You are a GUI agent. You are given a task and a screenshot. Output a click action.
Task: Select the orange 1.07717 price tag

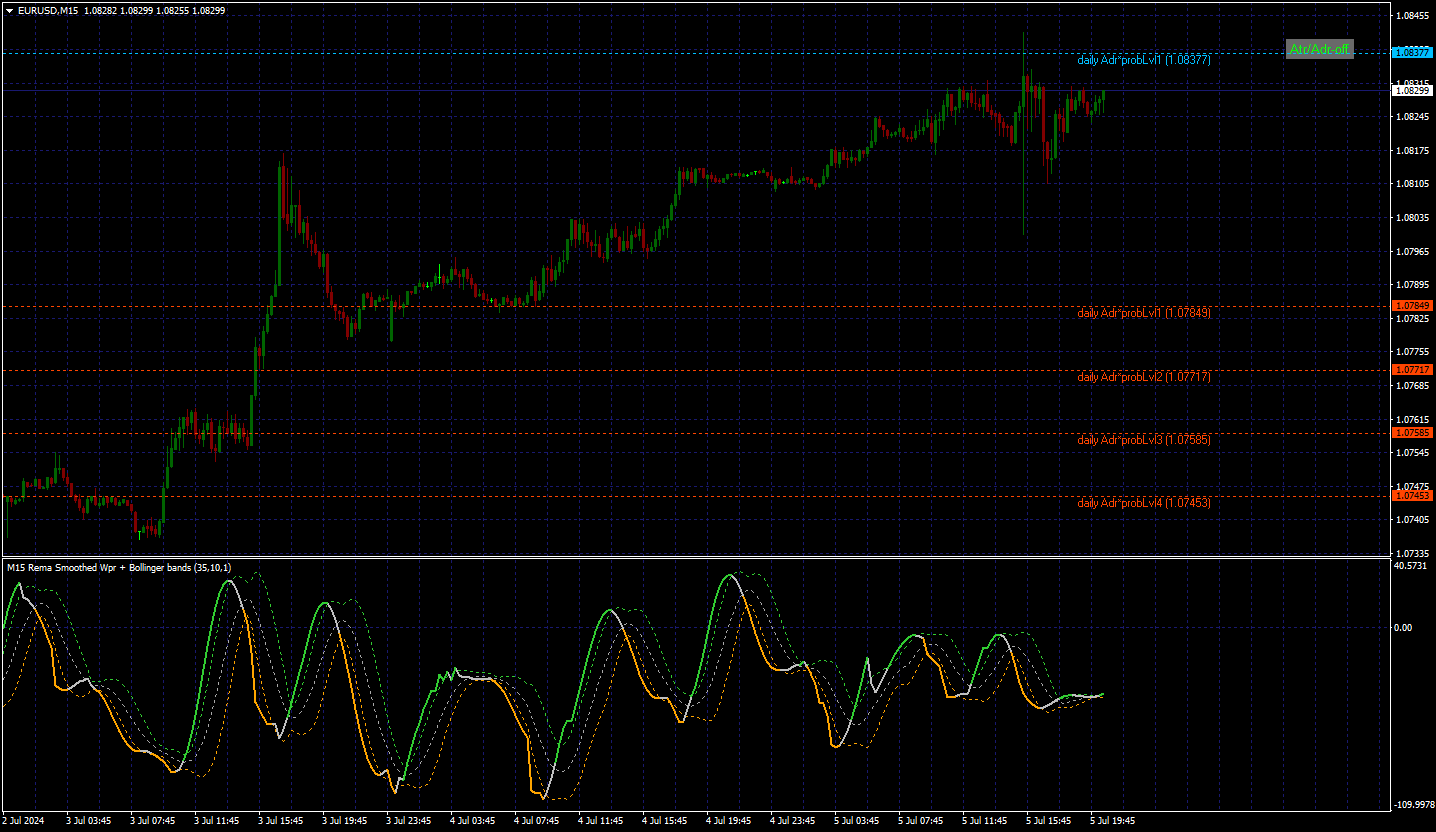(x=1413, y=370)
